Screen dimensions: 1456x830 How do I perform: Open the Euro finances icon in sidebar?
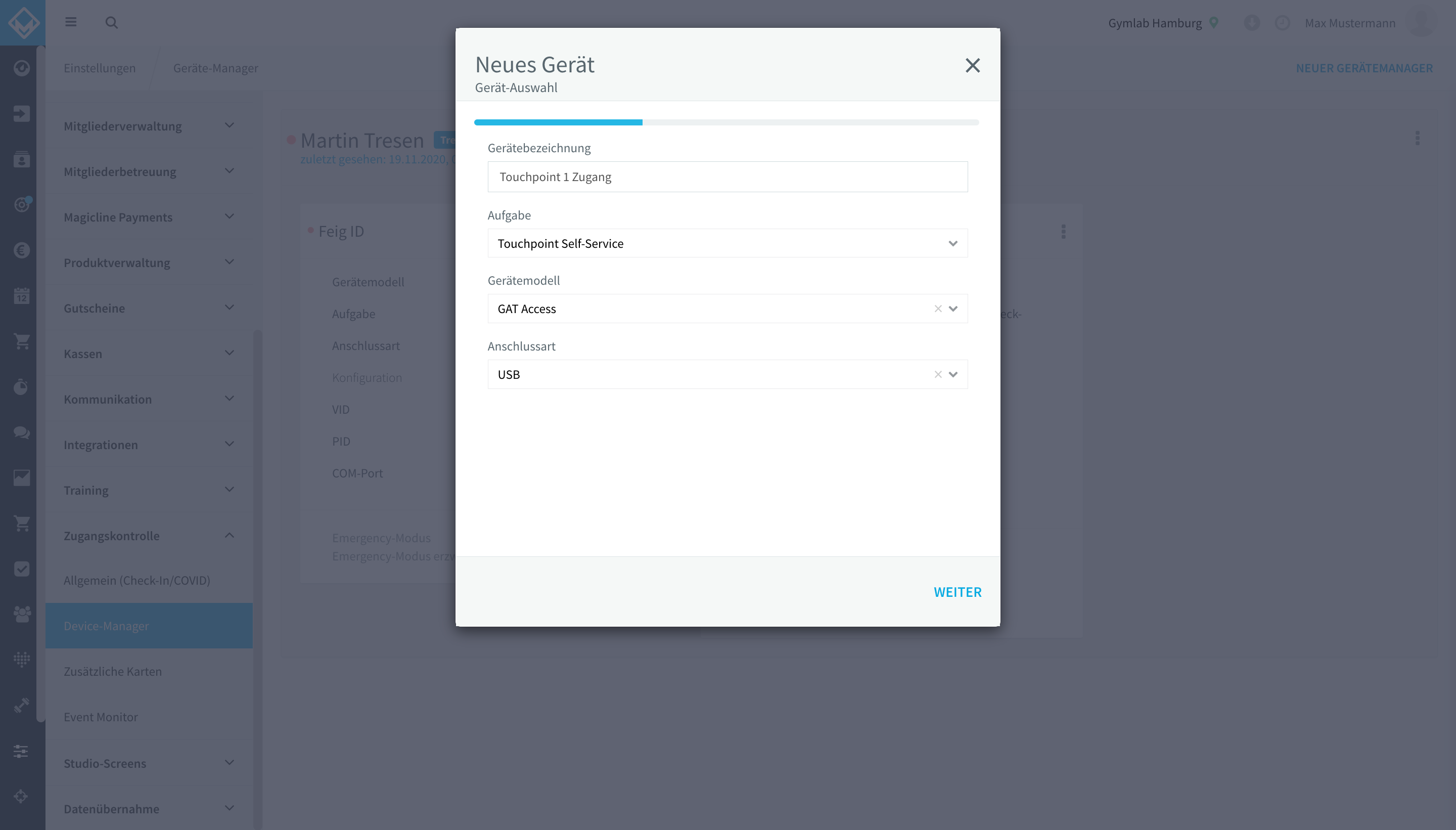click(21, 250)
